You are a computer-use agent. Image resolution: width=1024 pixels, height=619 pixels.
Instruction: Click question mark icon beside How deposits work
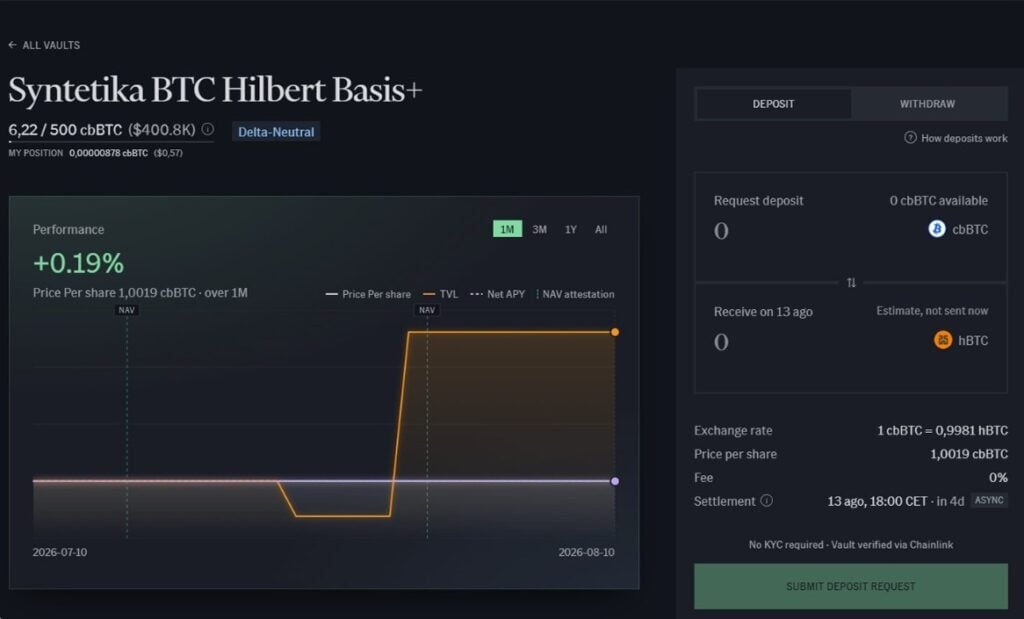[910, 138]
